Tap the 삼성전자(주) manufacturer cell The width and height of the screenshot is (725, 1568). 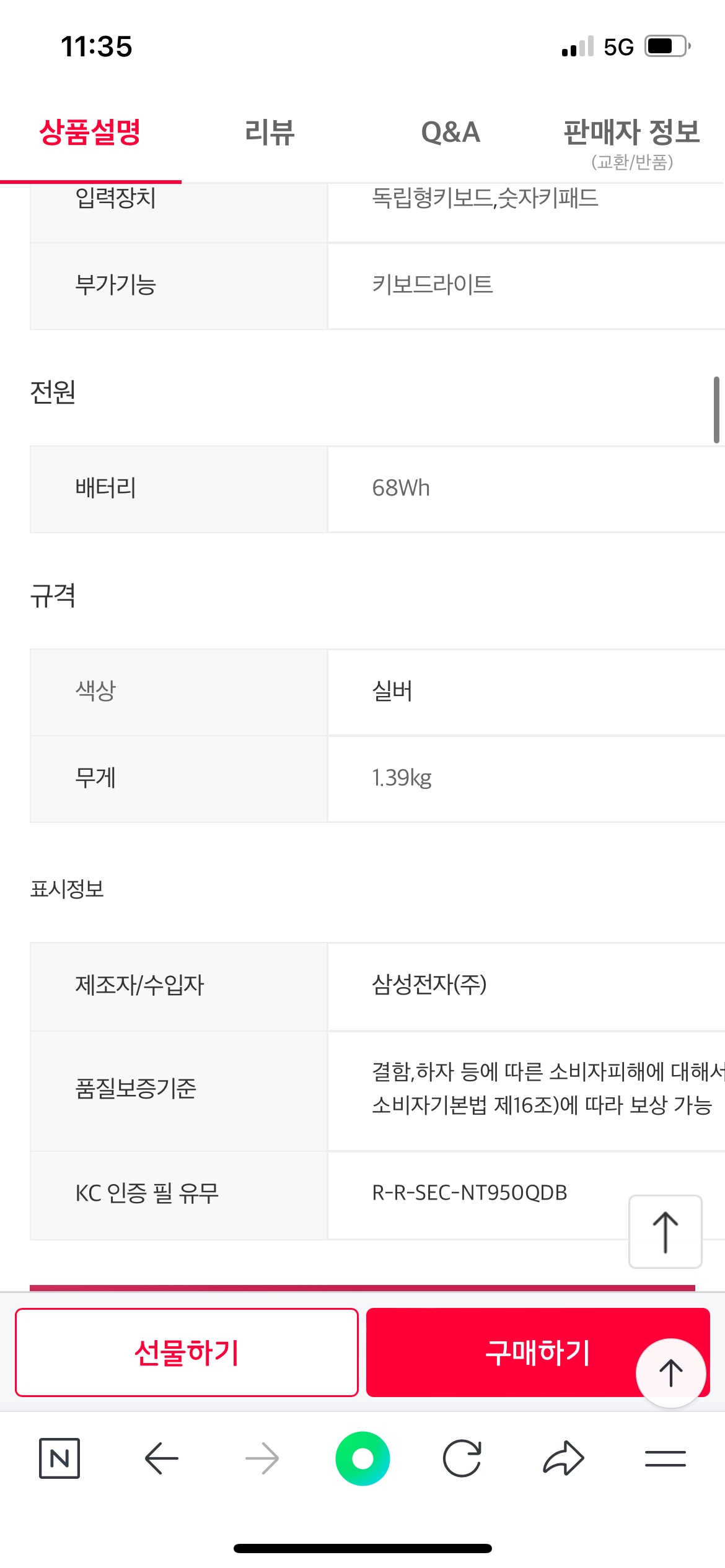526,986
